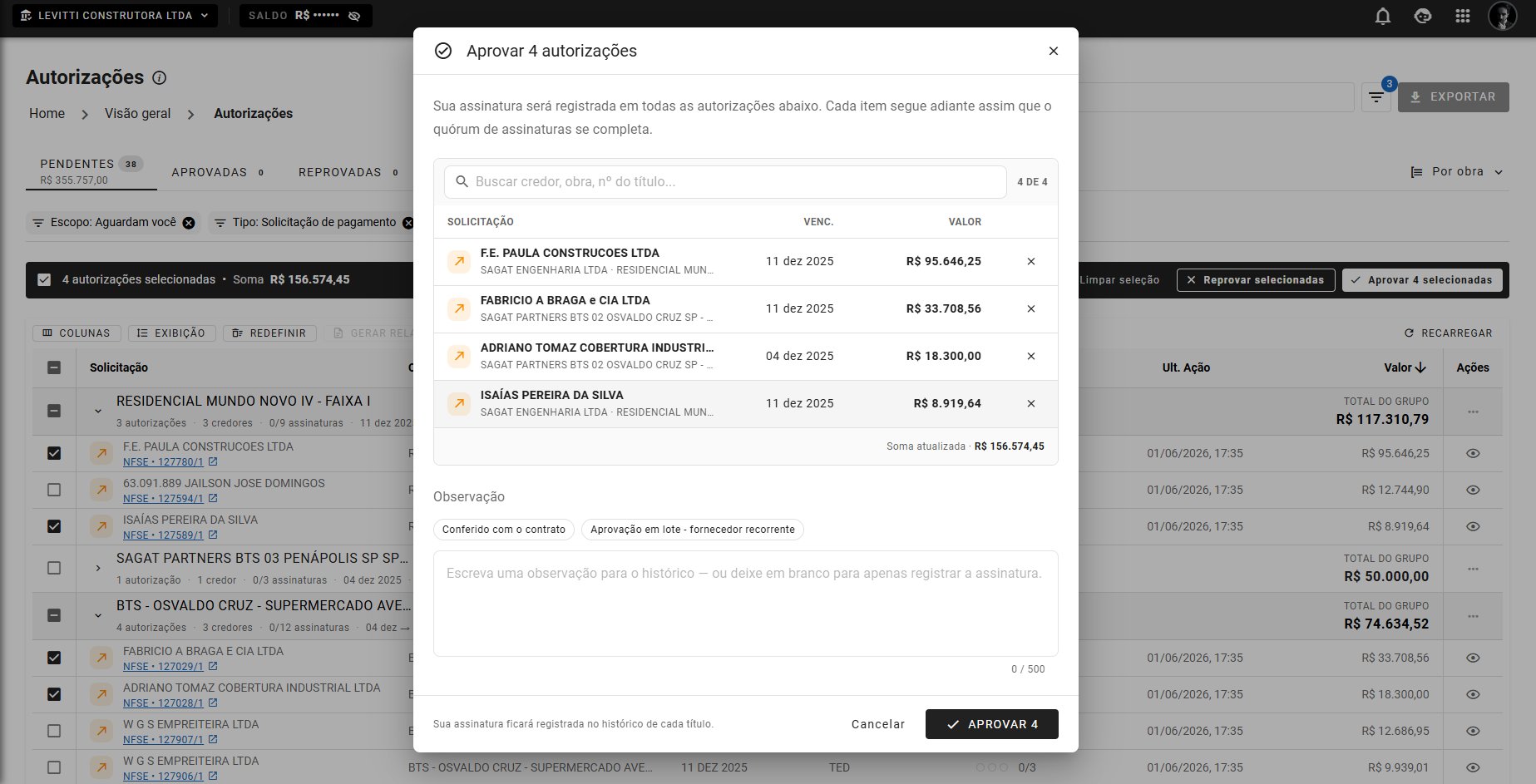Remove FABRICIO A BRAGA from approval list
The width and height of the screenshot is (1536, 784).
tap(1031, 308)
